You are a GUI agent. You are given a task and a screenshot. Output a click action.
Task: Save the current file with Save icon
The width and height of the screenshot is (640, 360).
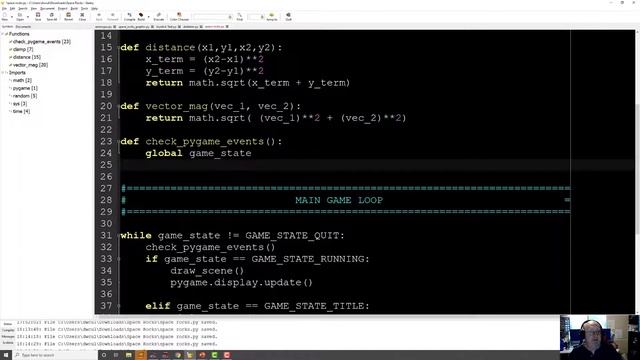point(38,16)
